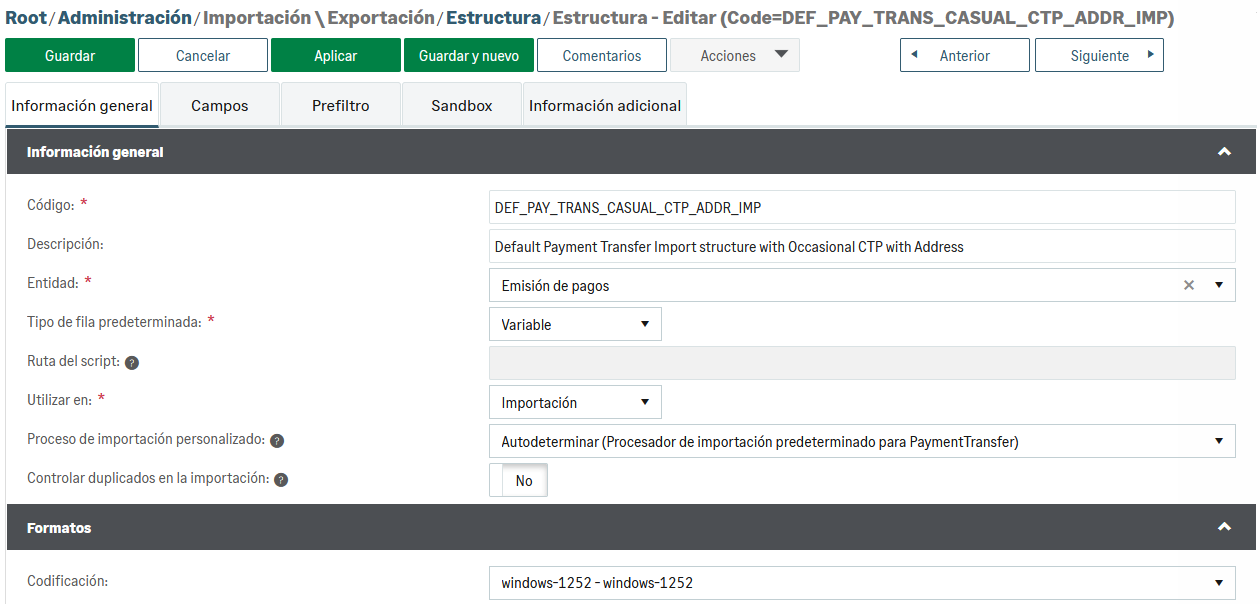Screen dimensions: 1260x604
Task: Open the Prefiltro tab
Action: tap(341, 106)
